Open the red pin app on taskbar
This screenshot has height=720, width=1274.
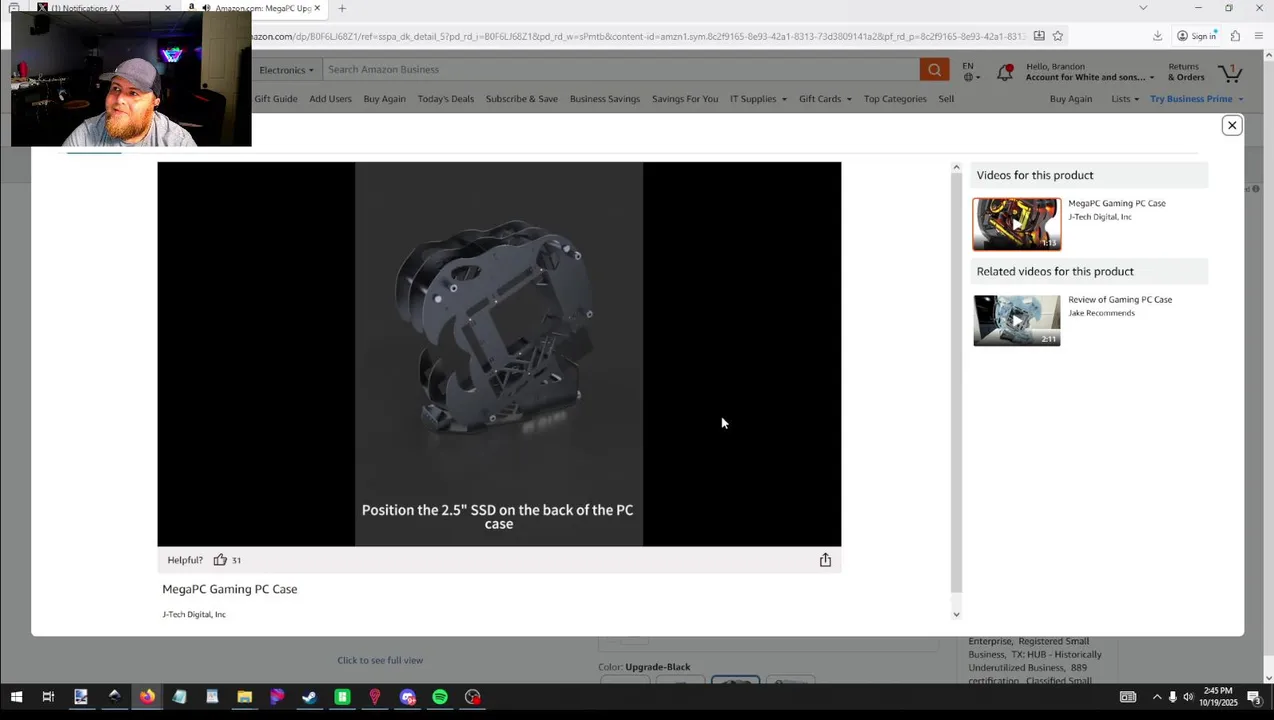tap(375, 697)
